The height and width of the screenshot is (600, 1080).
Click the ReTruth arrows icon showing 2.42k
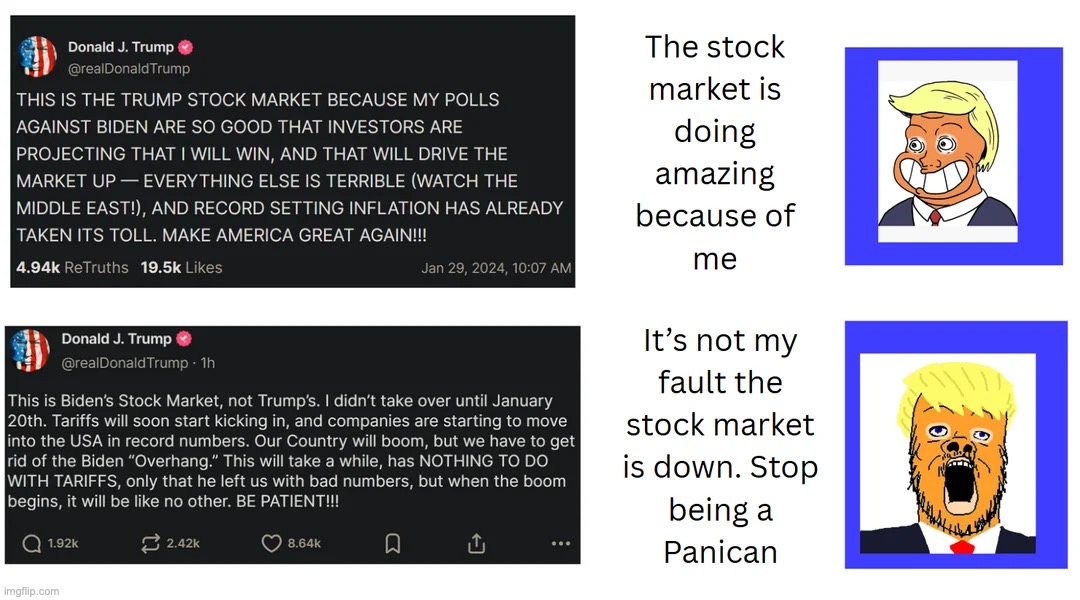point(150,544)
